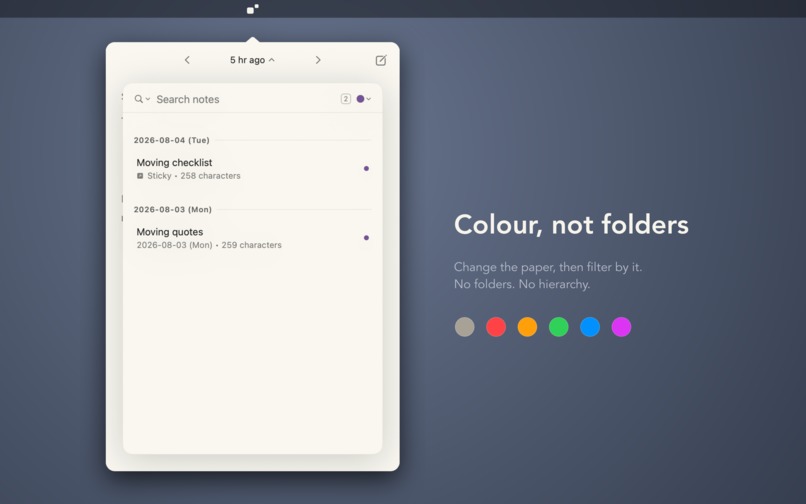Click the sticky icon beside 'Sticky' label
This screenshot has height=504, width=806.
click(140, 176)
